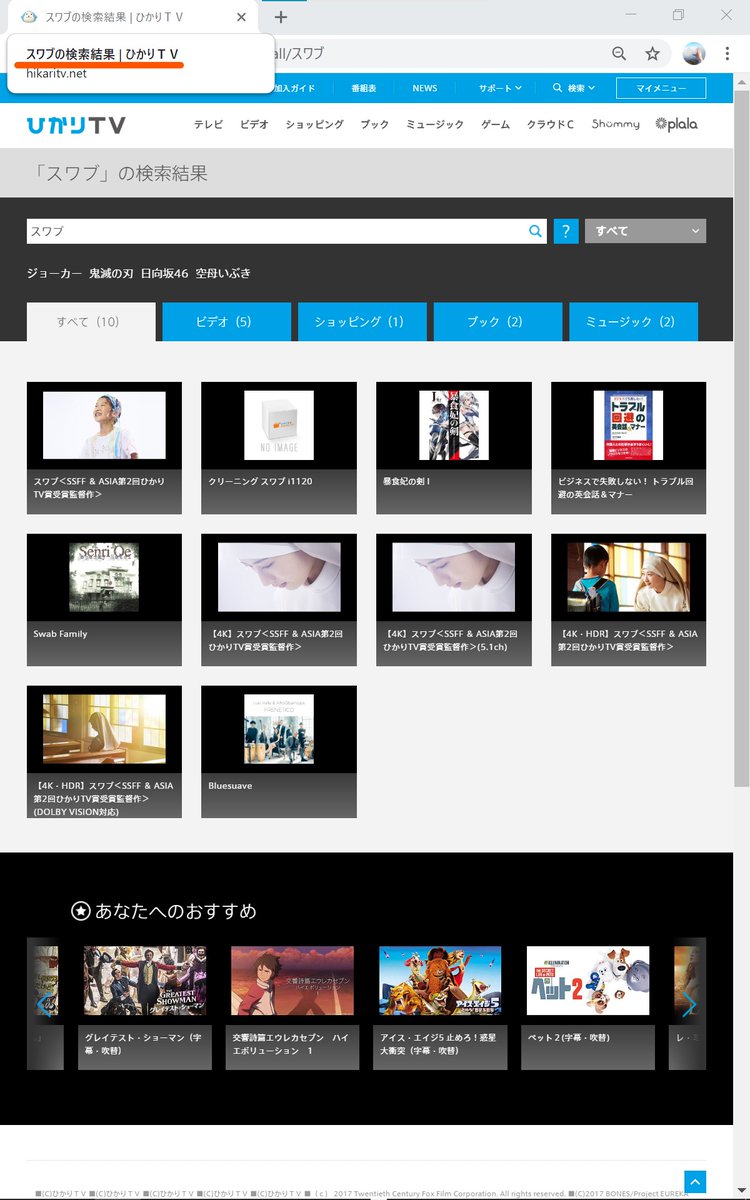Image resolution: width=750 pixels, height=1200 pixels.
Task: Open アイス・エイジ5 recommendation
Action: (440, 1004)
